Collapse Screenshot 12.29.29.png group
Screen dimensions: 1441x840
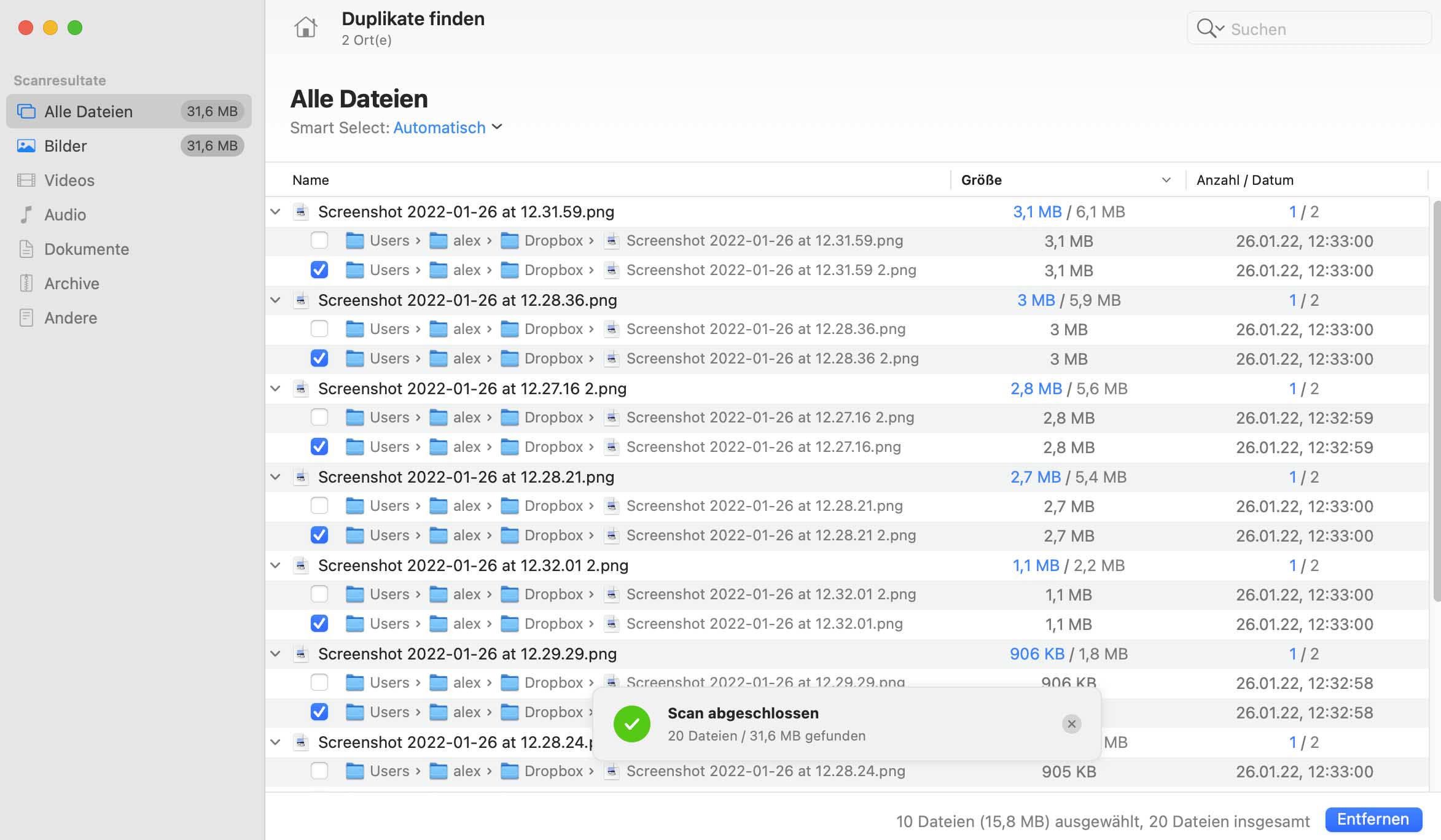click(276, 654)
